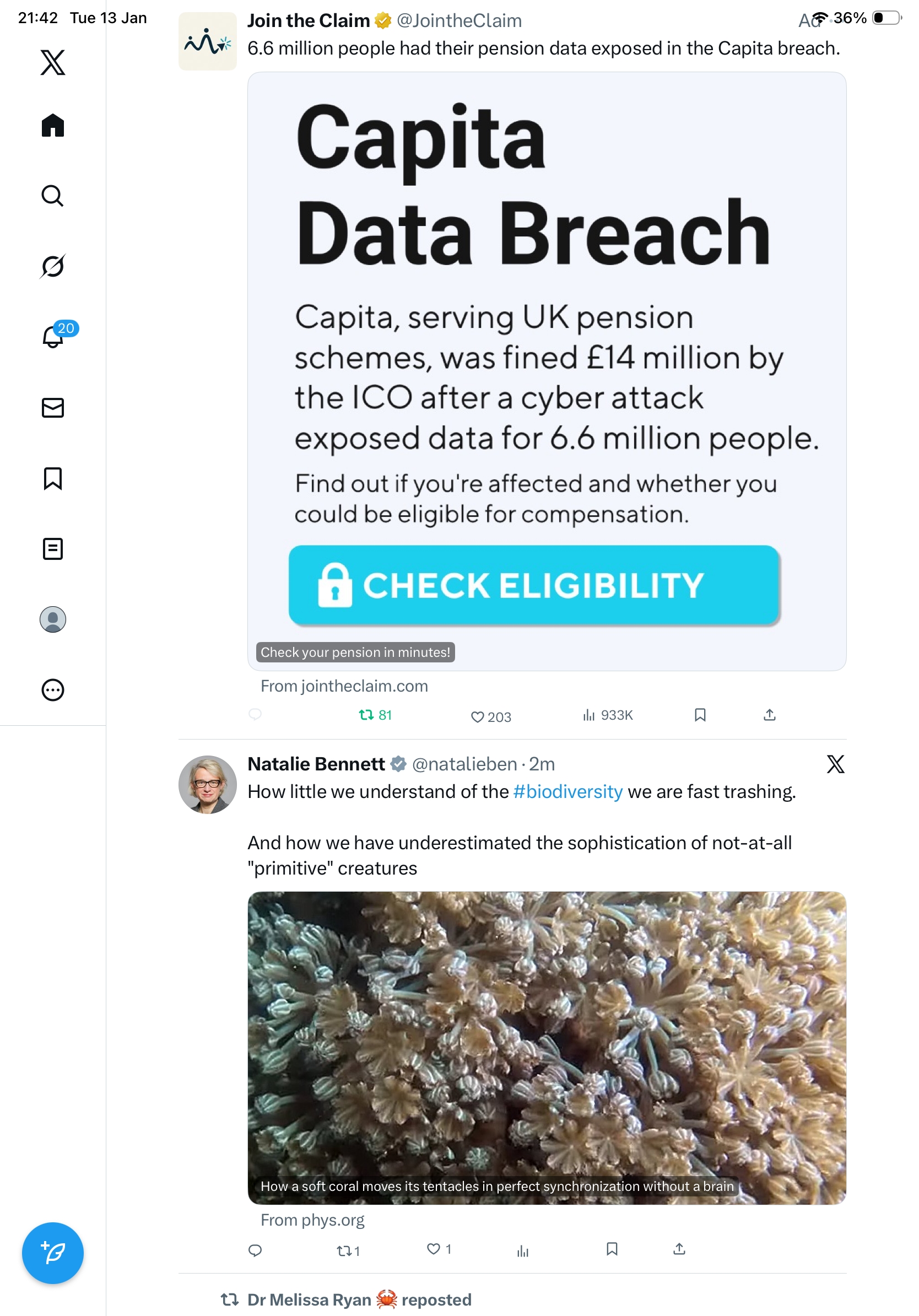Image resolution: width=919 pixels, height=1316 pixels.
Task: Open Messages envelope icon
Action: 53,407
